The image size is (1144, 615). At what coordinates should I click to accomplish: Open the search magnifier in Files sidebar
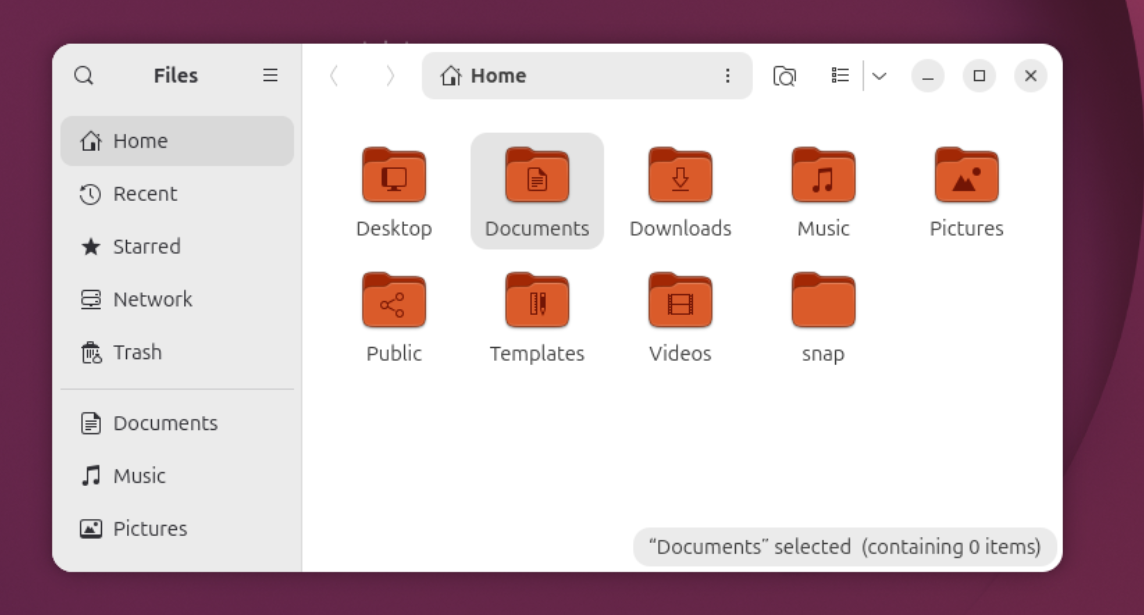pos(84,76)
